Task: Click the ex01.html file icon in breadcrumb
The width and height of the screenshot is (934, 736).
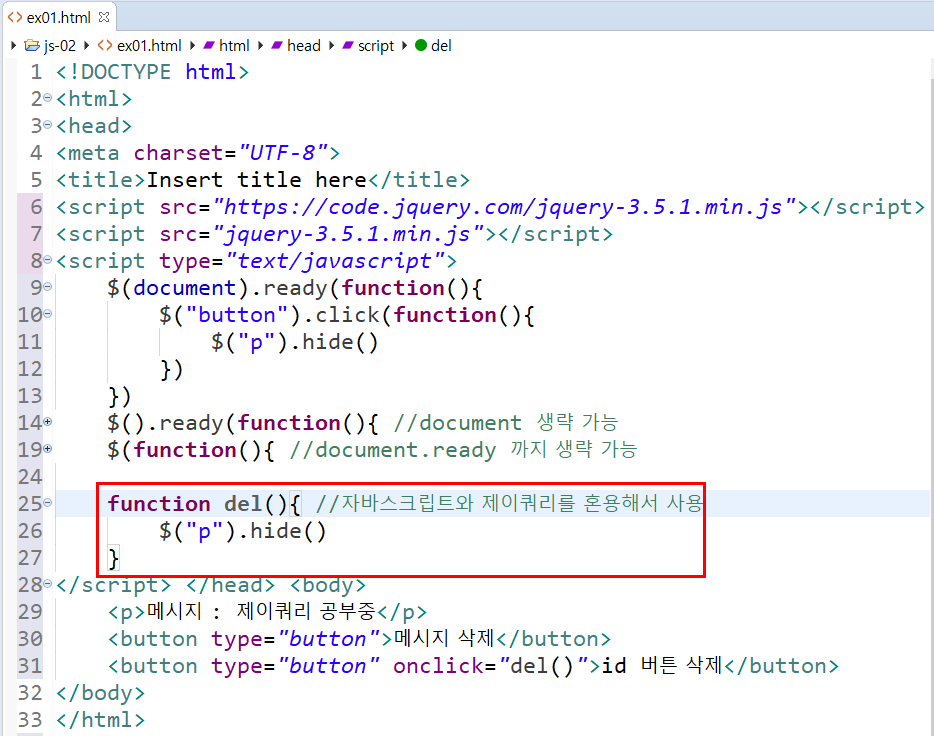Action: (x=105, y=45)
